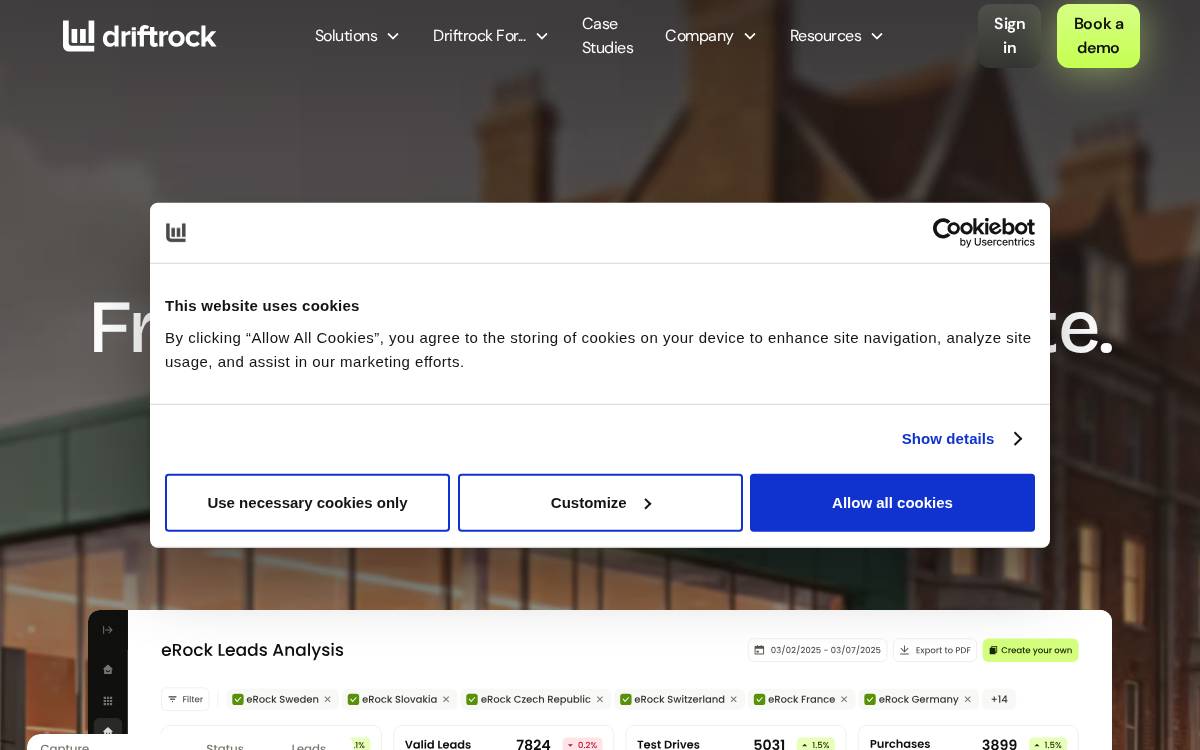Image resolution: width=1200 pixels, height=750 pixels.
Task: Remove eRock Switzerland filter chip
Action: (733, 699)
